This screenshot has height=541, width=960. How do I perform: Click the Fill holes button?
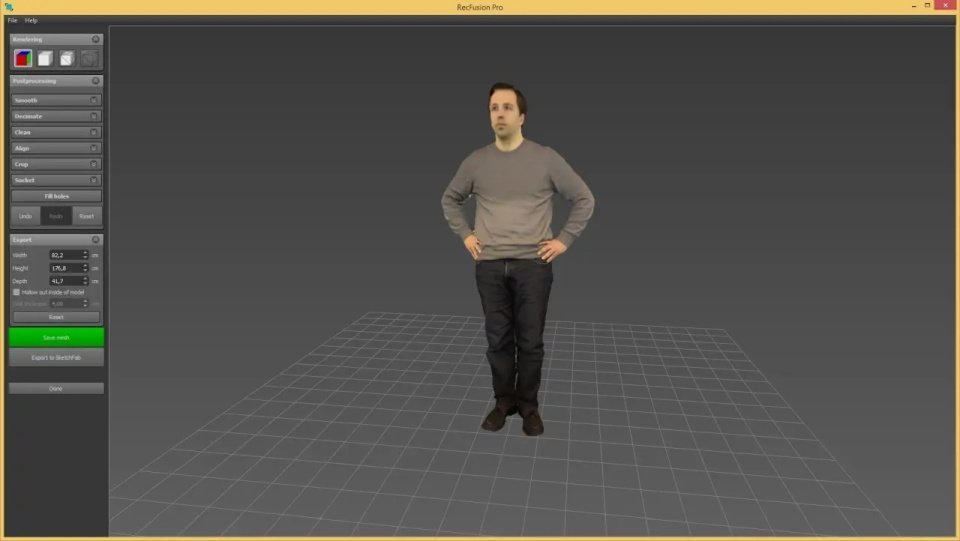tap(56, 196)
